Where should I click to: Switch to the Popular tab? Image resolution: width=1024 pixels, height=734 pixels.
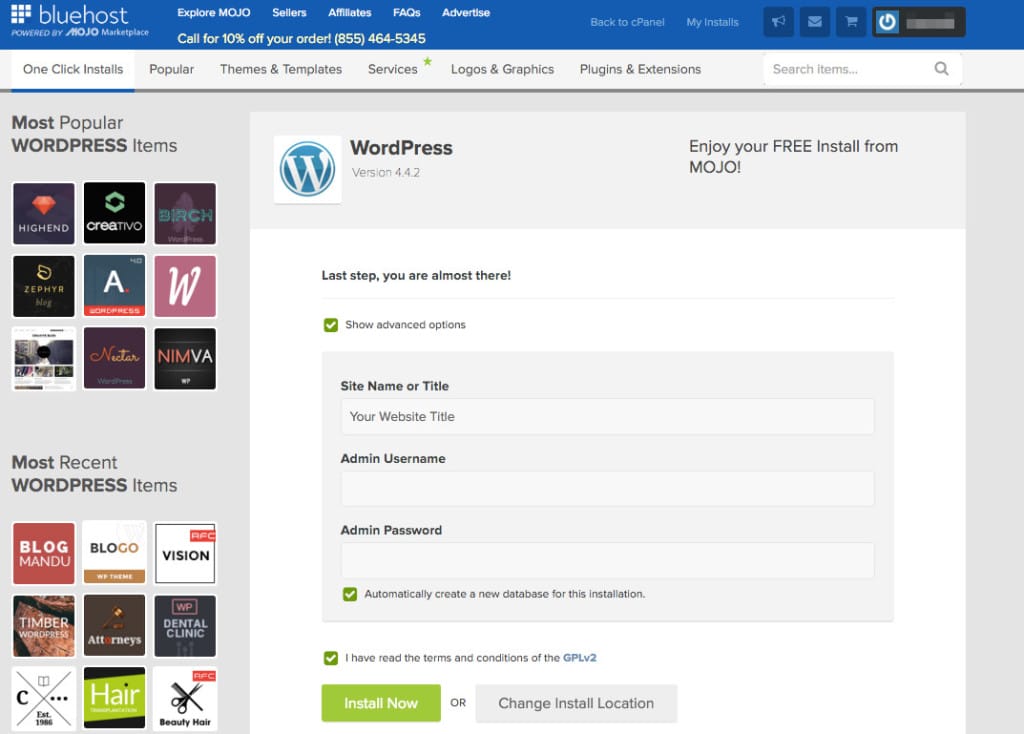pyautogui.click(x=171, y=69)
